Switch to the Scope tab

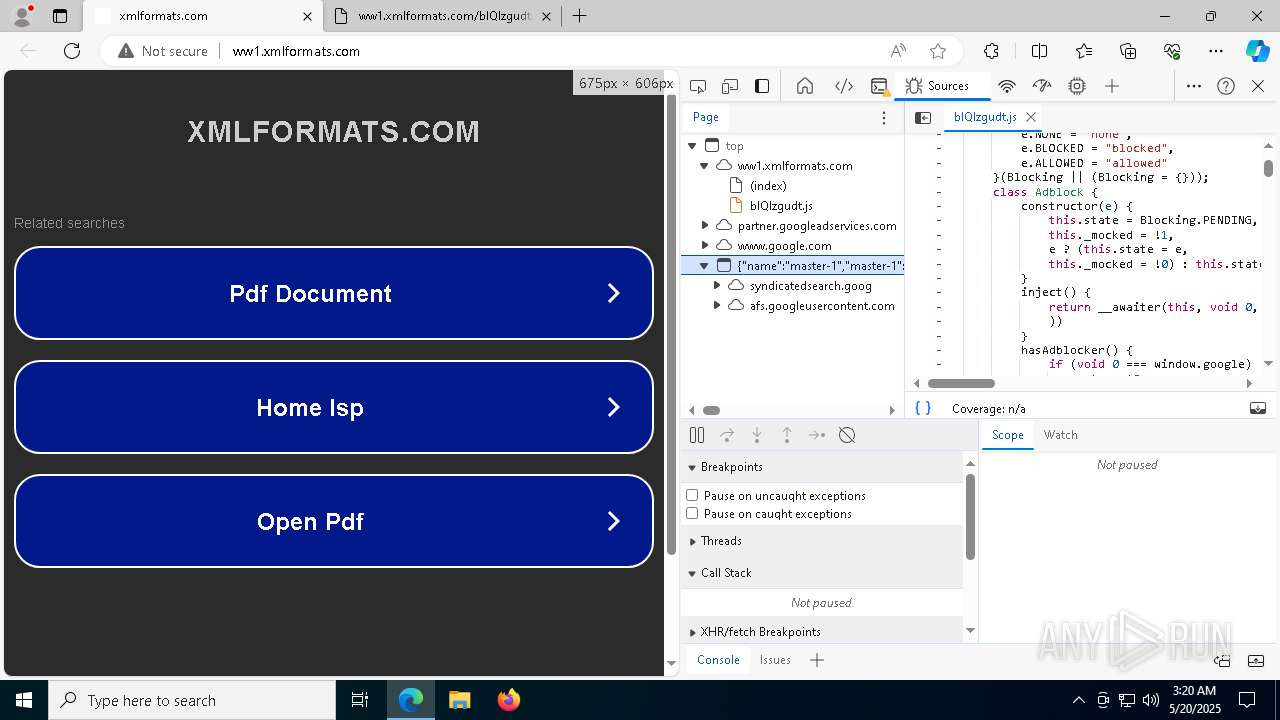coord(1007,435)
